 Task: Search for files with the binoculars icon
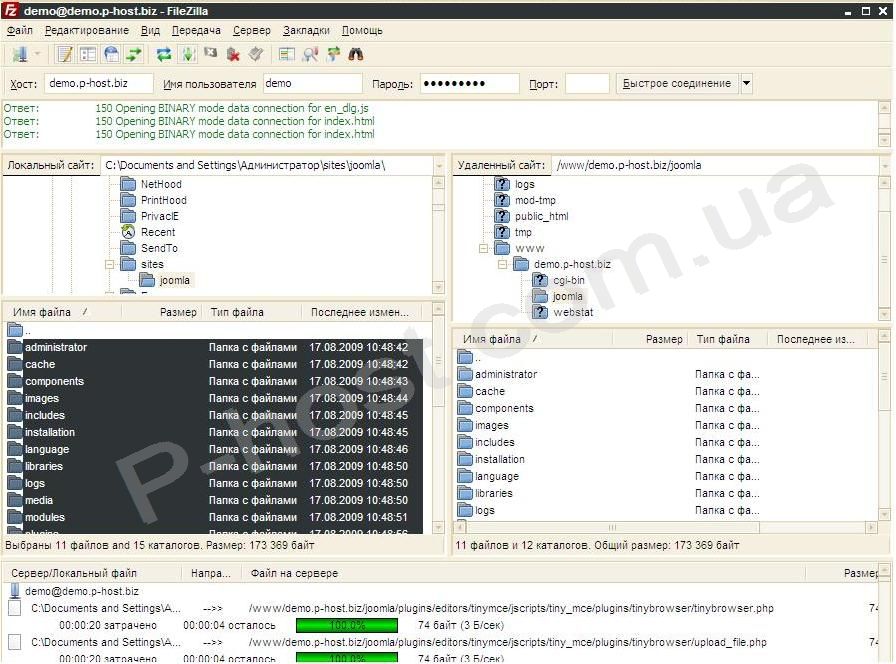356,54
